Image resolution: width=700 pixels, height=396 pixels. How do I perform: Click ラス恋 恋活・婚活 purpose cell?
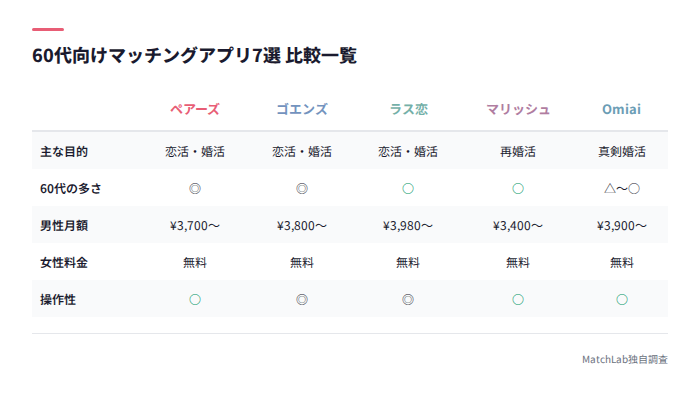[408, 152]
